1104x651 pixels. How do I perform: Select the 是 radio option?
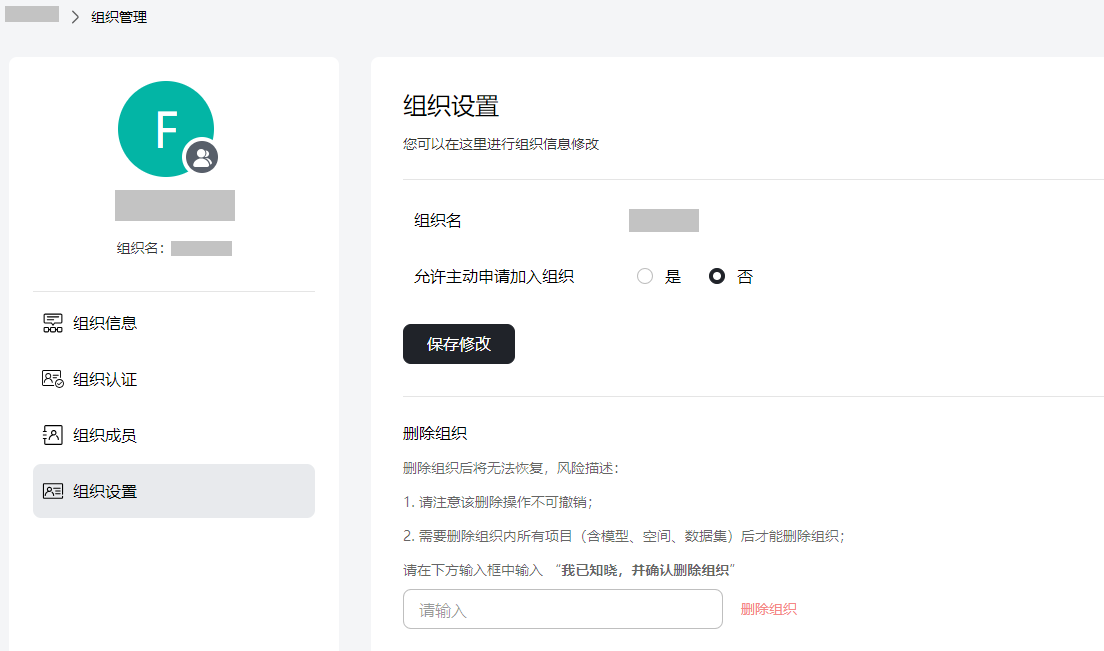(x=644, y=276)
